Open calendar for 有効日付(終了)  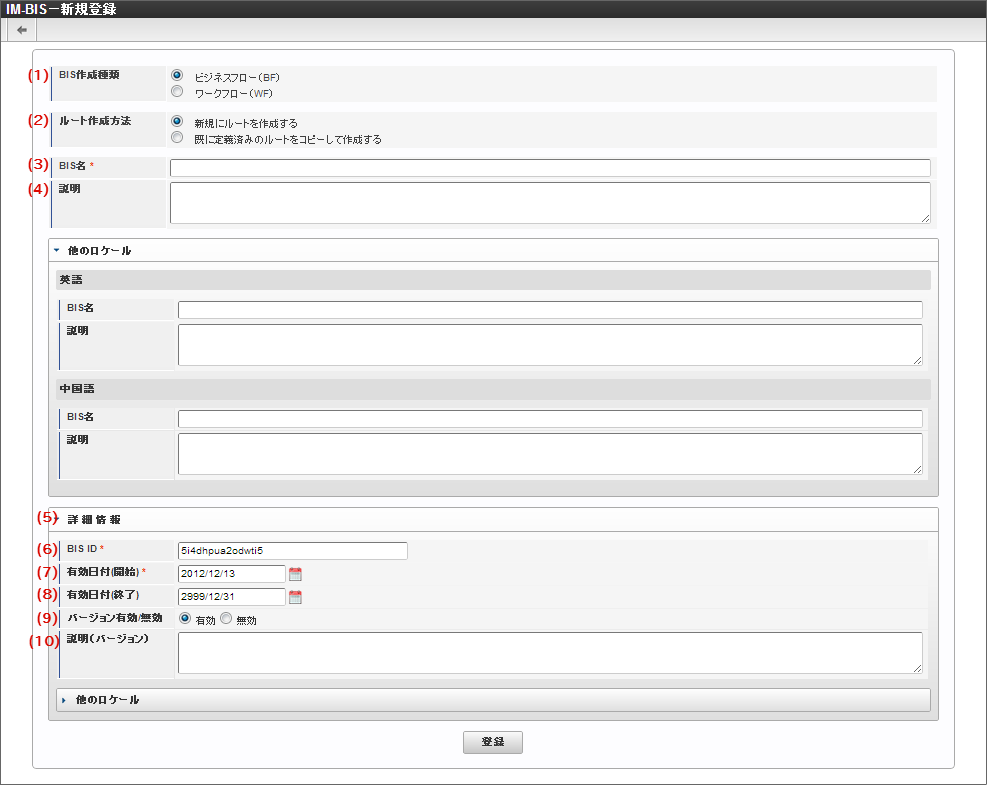click(x=295, y=597)
